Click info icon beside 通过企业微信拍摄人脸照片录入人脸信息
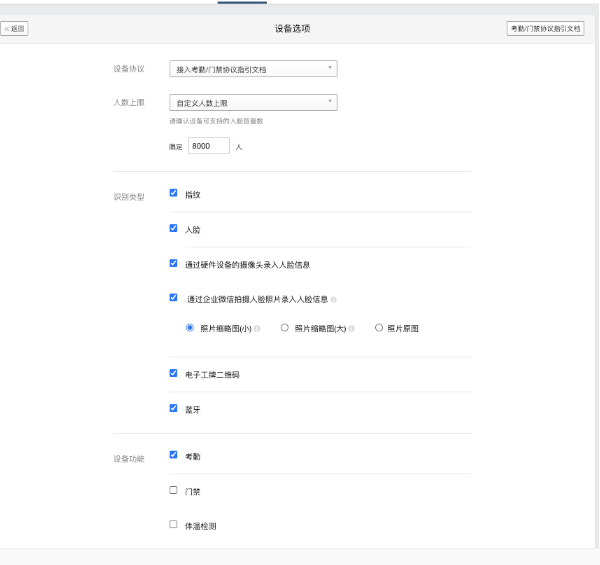 (334, 299)
